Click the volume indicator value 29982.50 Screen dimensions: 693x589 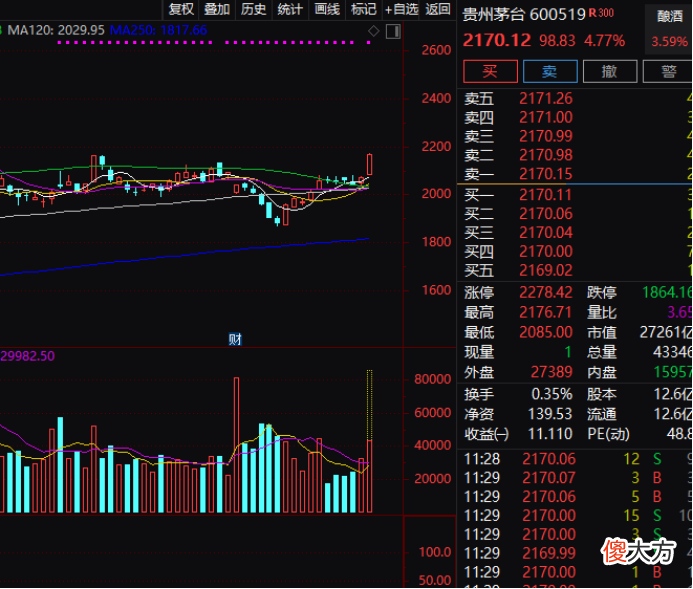point(27,356)
